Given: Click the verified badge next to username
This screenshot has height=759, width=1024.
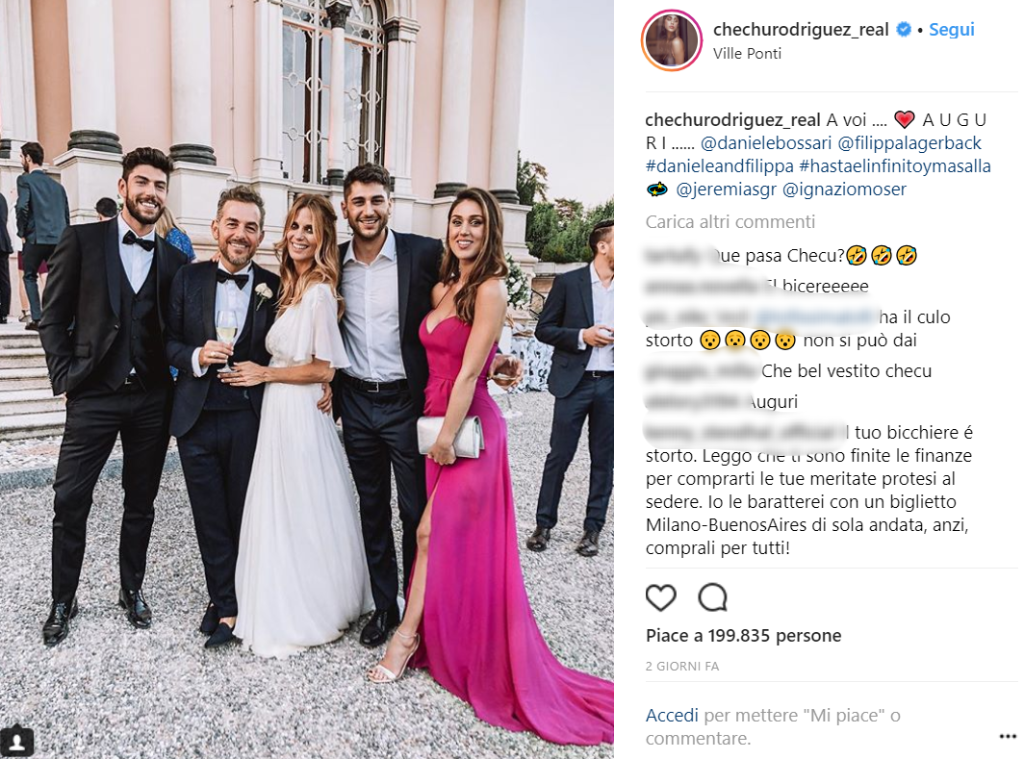Looking at the screenshot, I should point(903,29).
